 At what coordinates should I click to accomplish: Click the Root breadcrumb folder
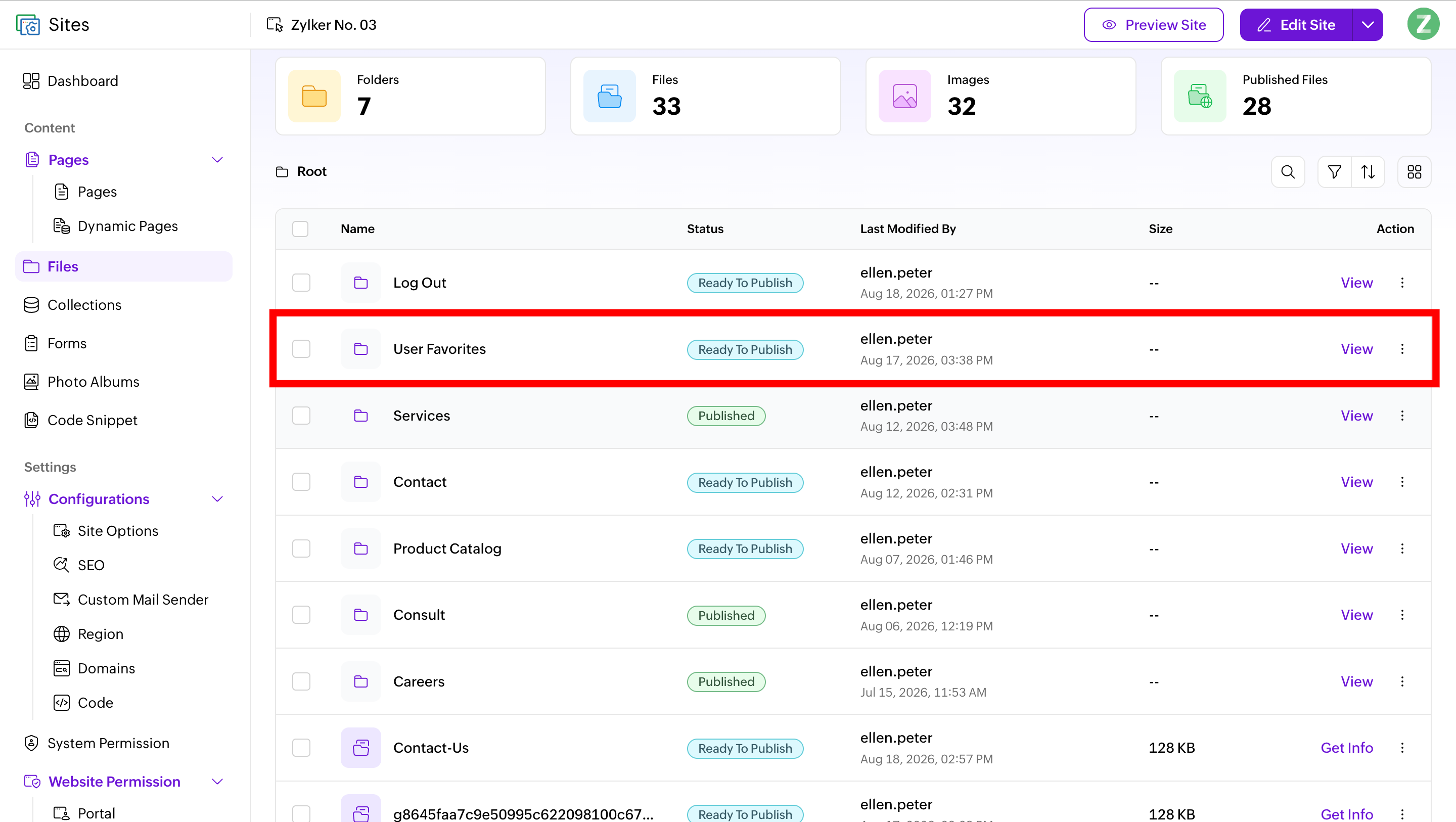pyautogui.click(x=311, y=172)
